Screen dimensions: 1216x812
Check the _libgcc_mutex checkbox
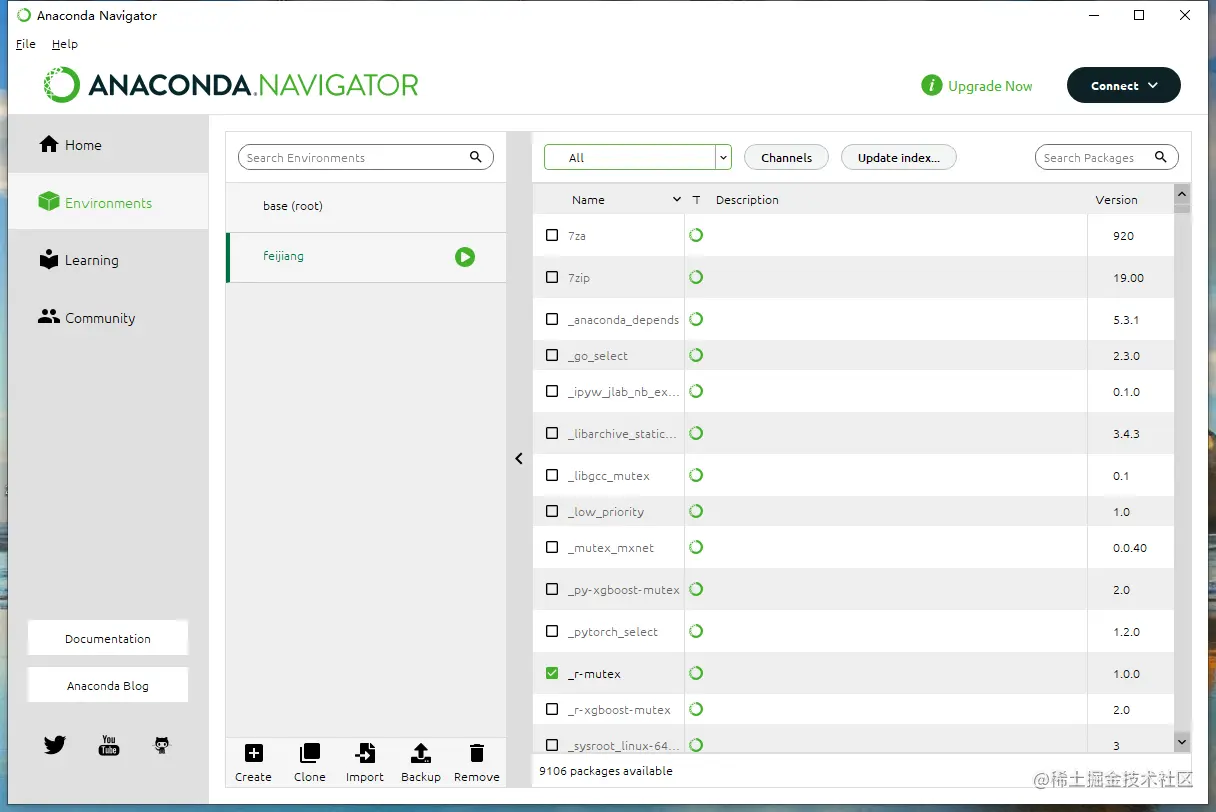coord(552,475)
